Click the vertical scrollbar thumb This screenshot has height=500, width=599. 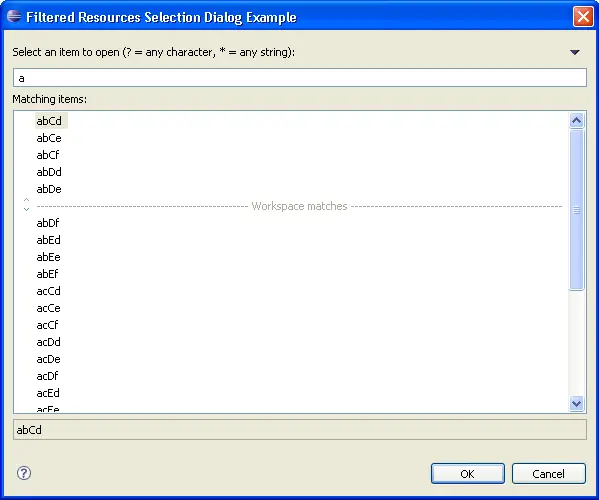pyautogui.click(x=576, y=210)
